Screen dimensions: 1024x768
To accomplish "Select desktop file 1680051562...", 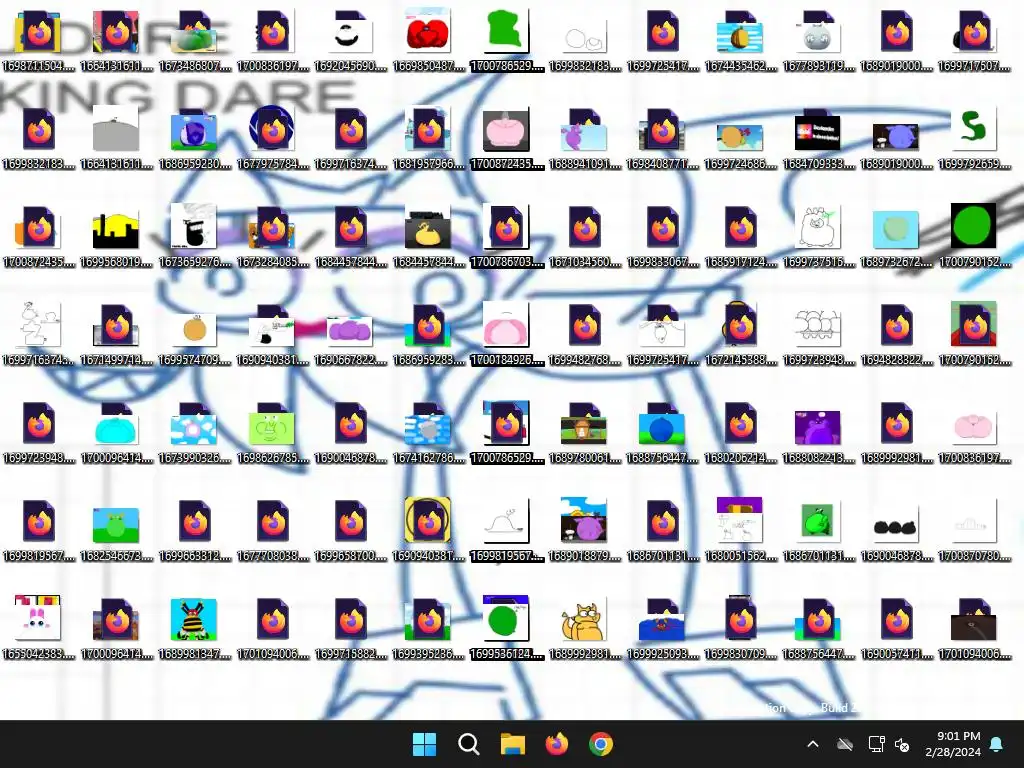I will [x=740, y=530].
